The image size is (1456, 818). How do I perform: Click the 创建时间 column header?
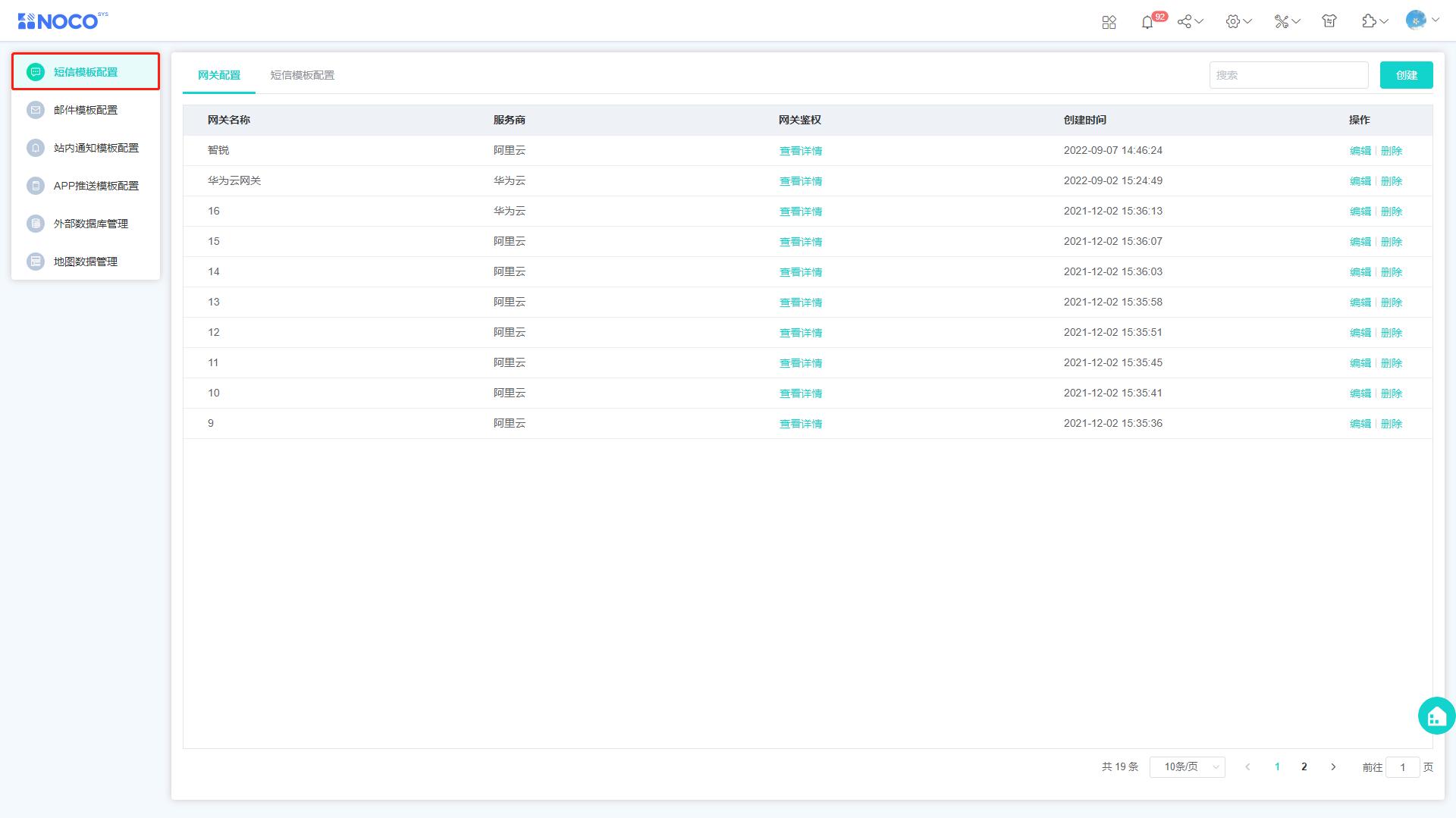point(1085,120)
